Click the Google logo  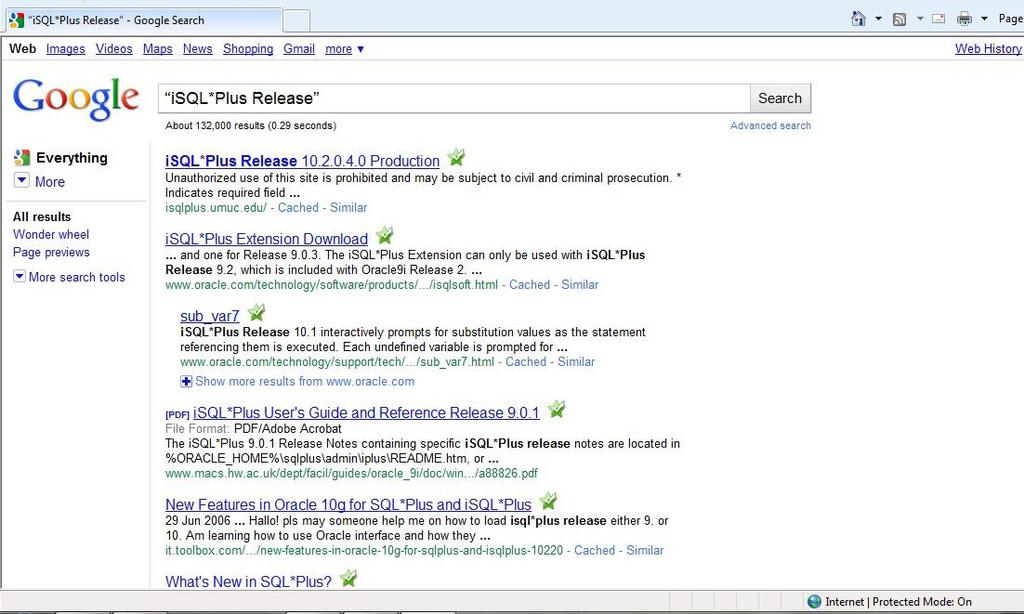(x=76, y=99)
